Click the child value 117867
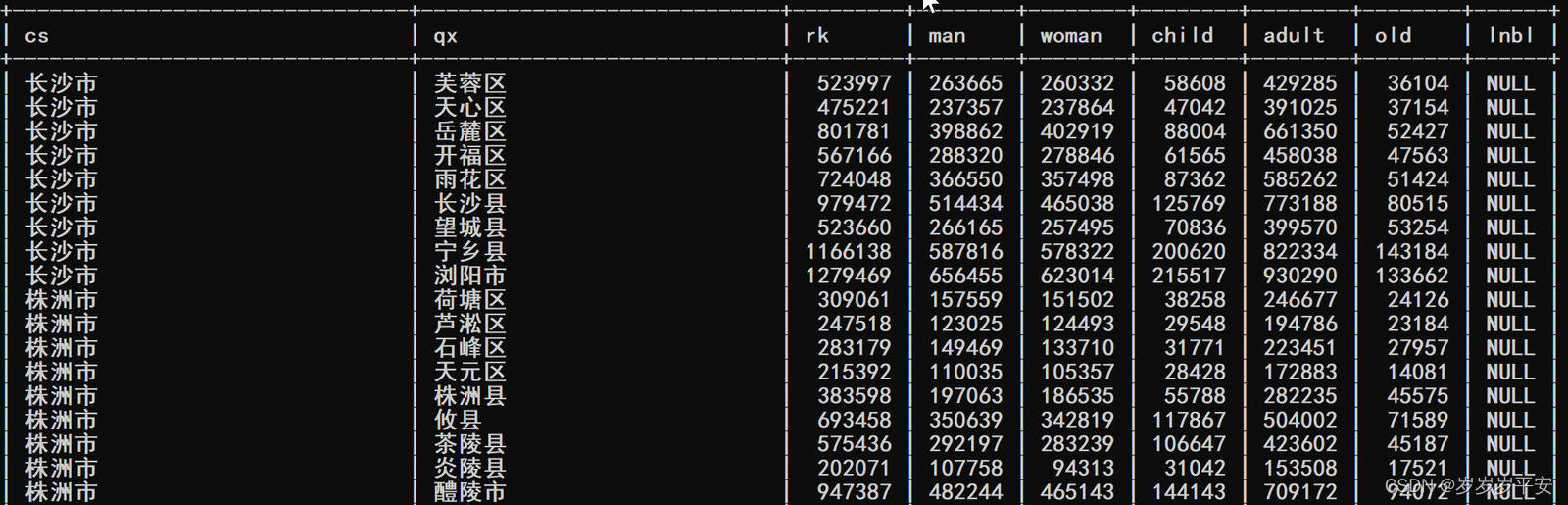 pyautogui.click(x=1190, y=420)
